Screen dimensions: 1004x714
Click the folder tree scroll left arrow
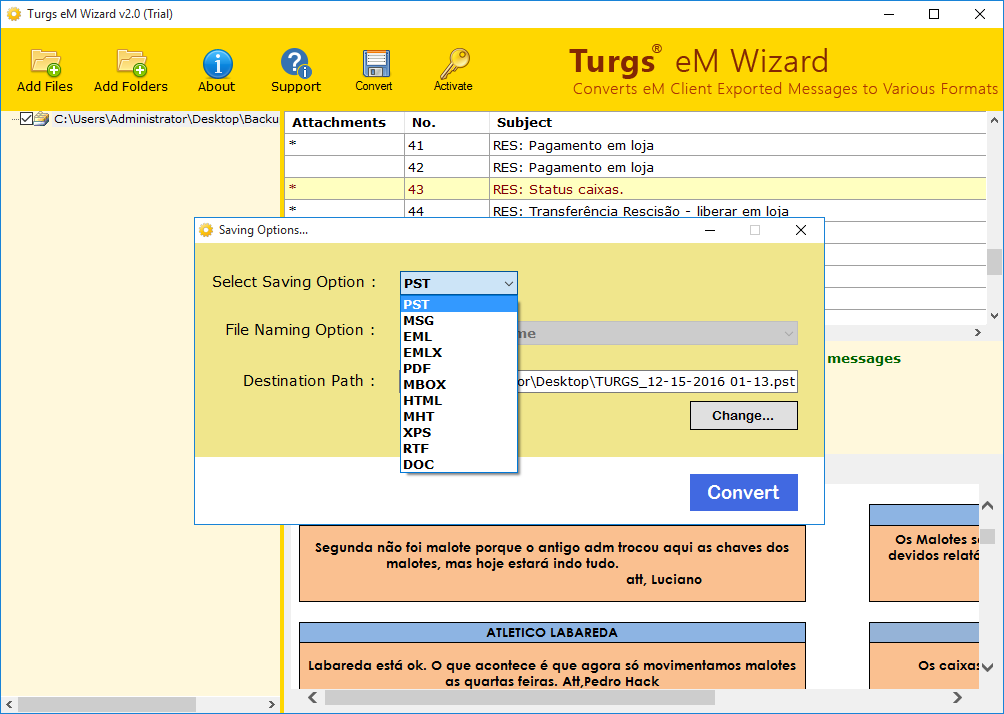click(9, 704)
